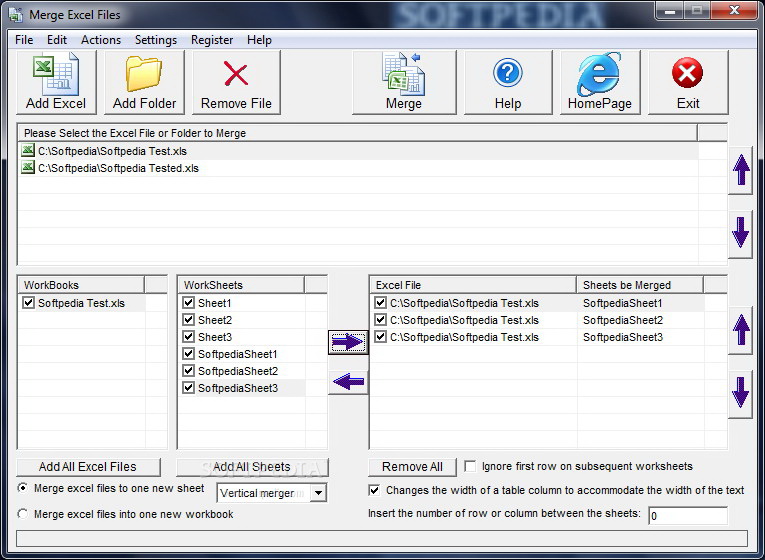Uncheck the Softpedia Test.xls workbook checkbox
The image size is (765, 560).
(x=28, y=302)
